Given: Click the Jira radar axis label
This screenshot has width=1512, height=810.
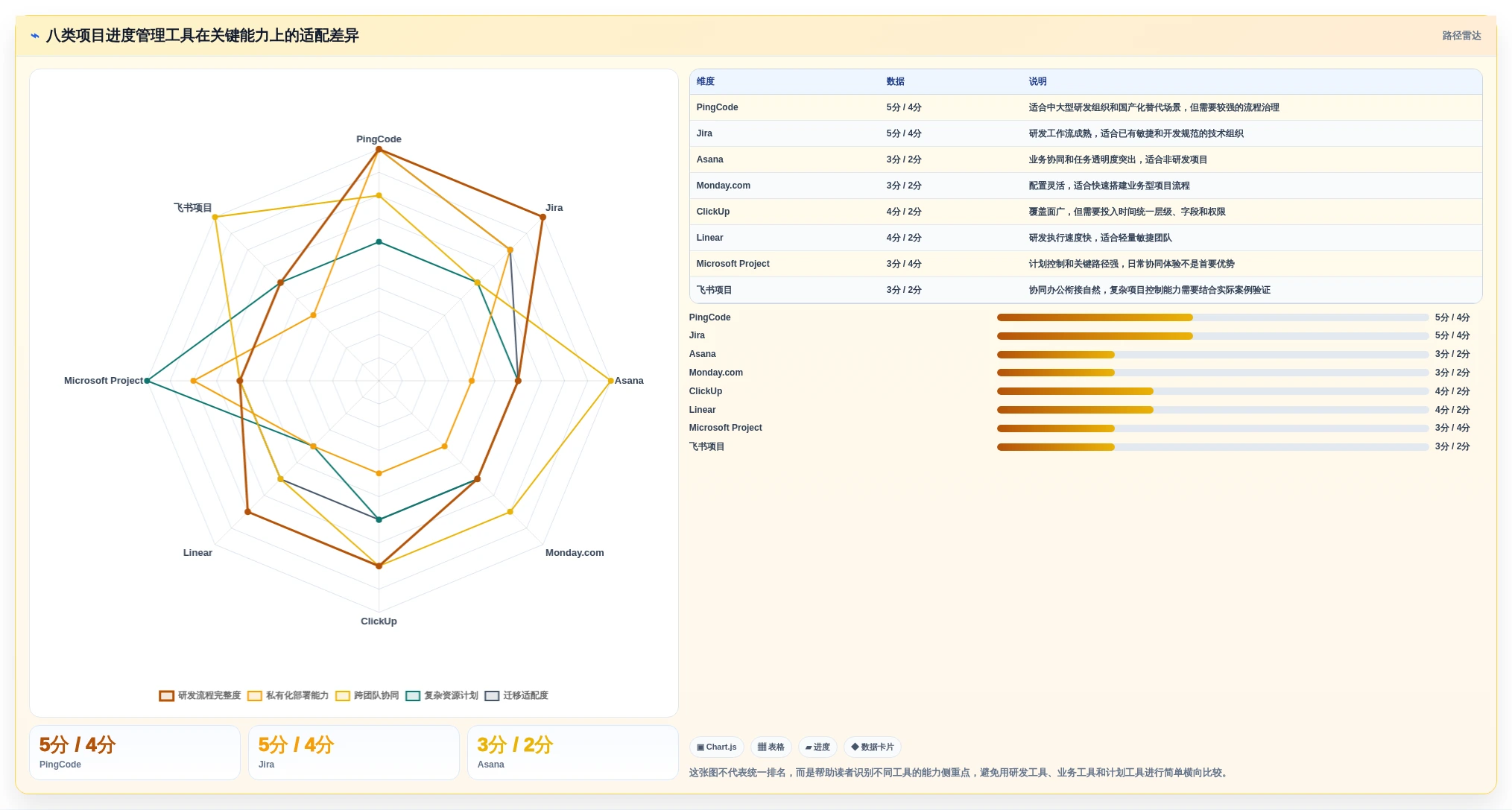Looking at the screenshot, I should tap(554, 208).
